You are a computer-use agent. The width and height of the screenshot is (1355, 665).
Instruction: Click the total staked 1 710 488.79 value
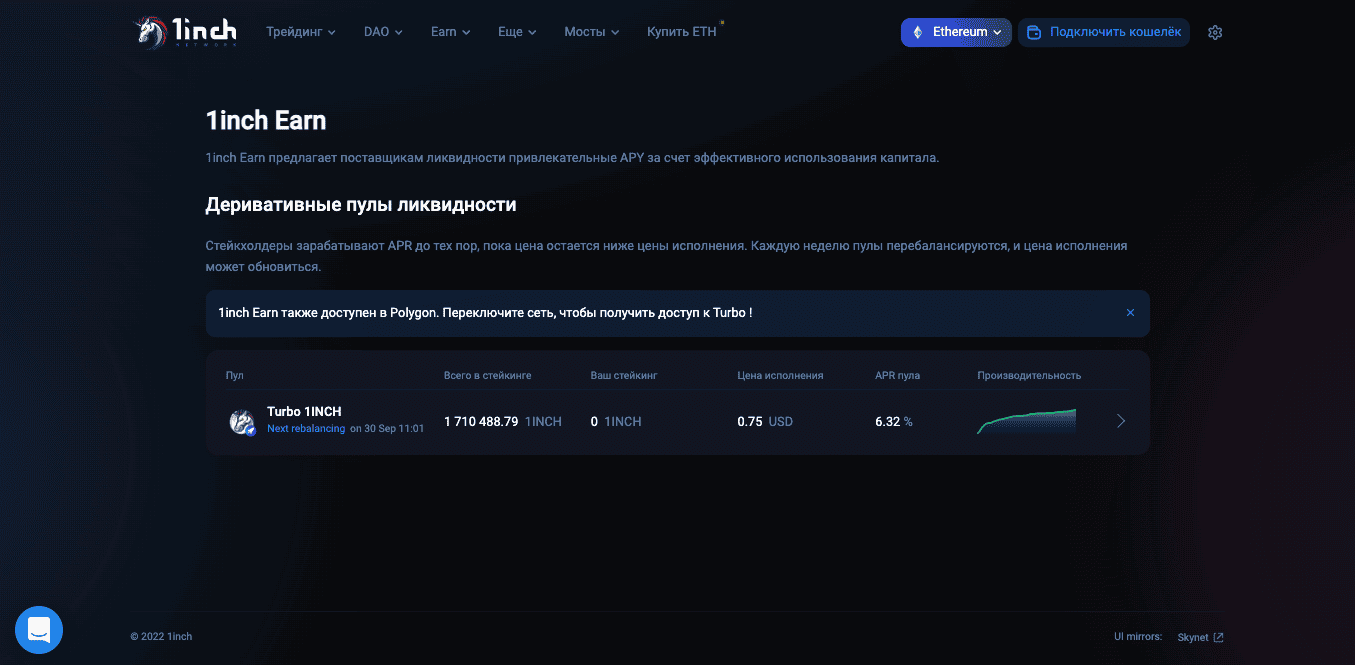(x=481, y=422)
